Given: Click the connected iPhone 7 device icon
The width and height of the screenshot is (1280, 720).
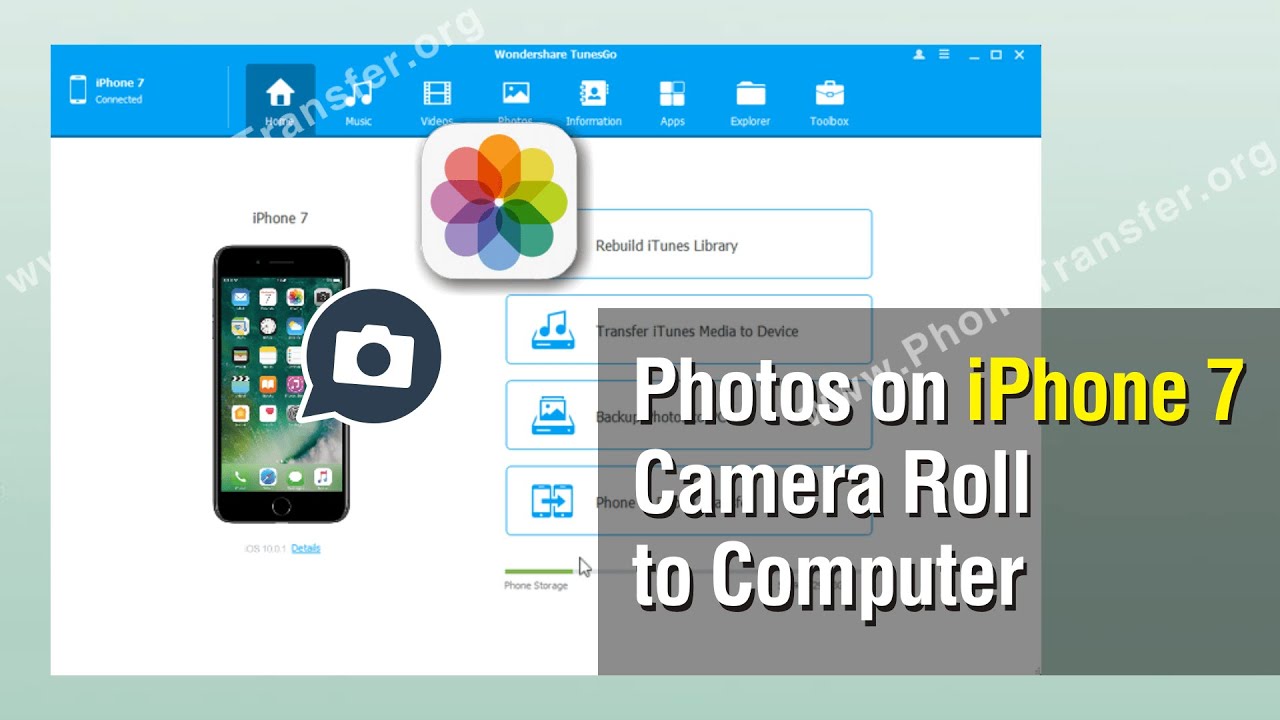Looking at the screenshot, I should coord(78,90).
